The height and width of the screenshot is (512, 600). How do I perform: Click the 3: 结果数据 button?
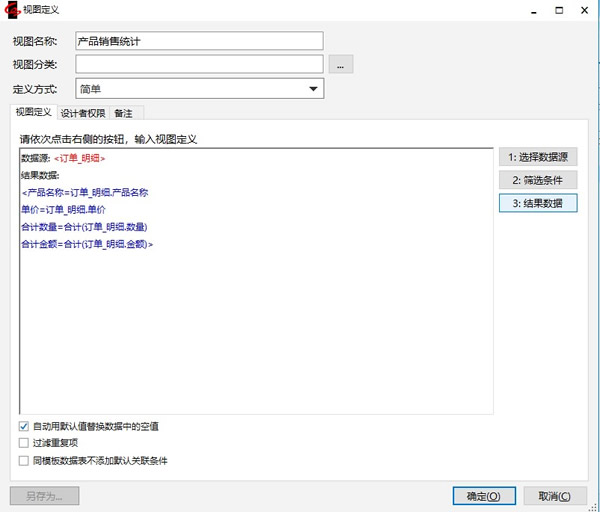(x=538, y=203)
